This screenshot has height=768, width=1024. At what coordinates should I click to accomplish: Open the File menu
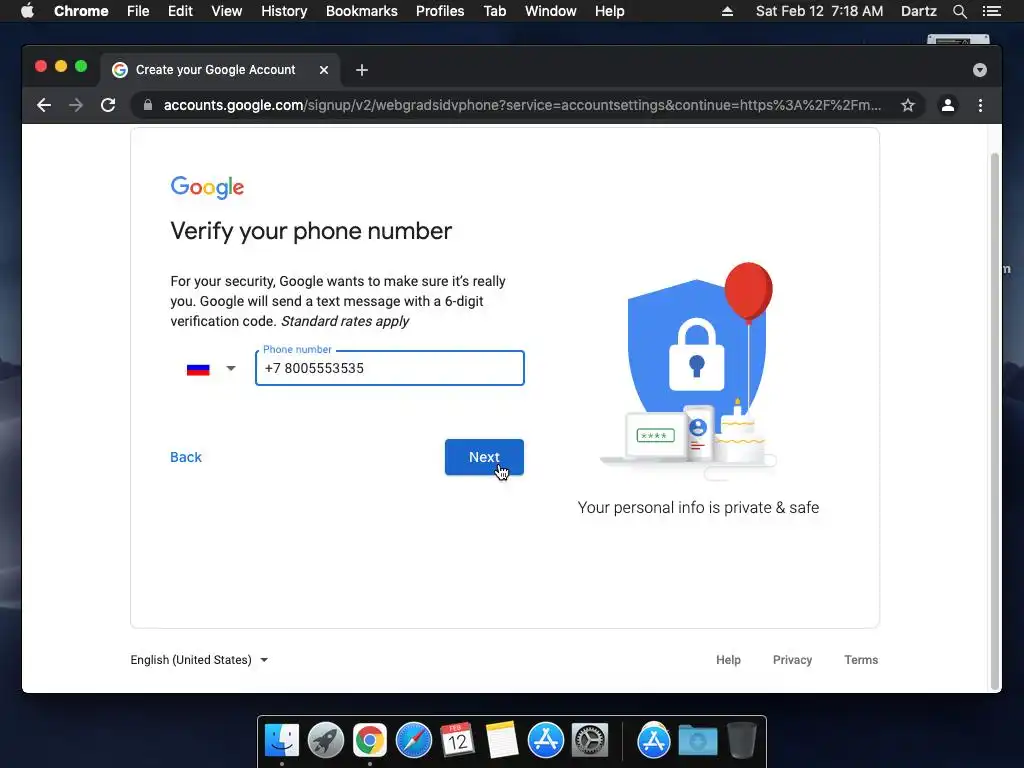pos(138,11)
